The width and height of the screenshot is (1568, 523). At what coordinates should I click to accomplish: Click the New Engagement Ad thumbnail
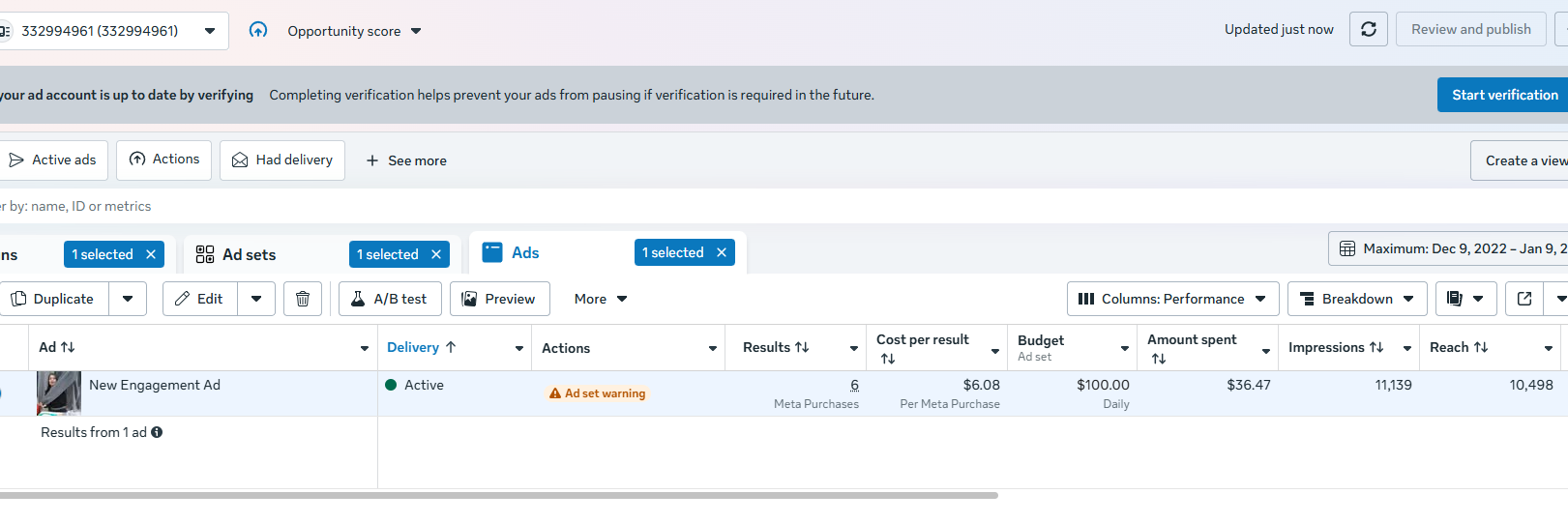(x=59, y=392)
